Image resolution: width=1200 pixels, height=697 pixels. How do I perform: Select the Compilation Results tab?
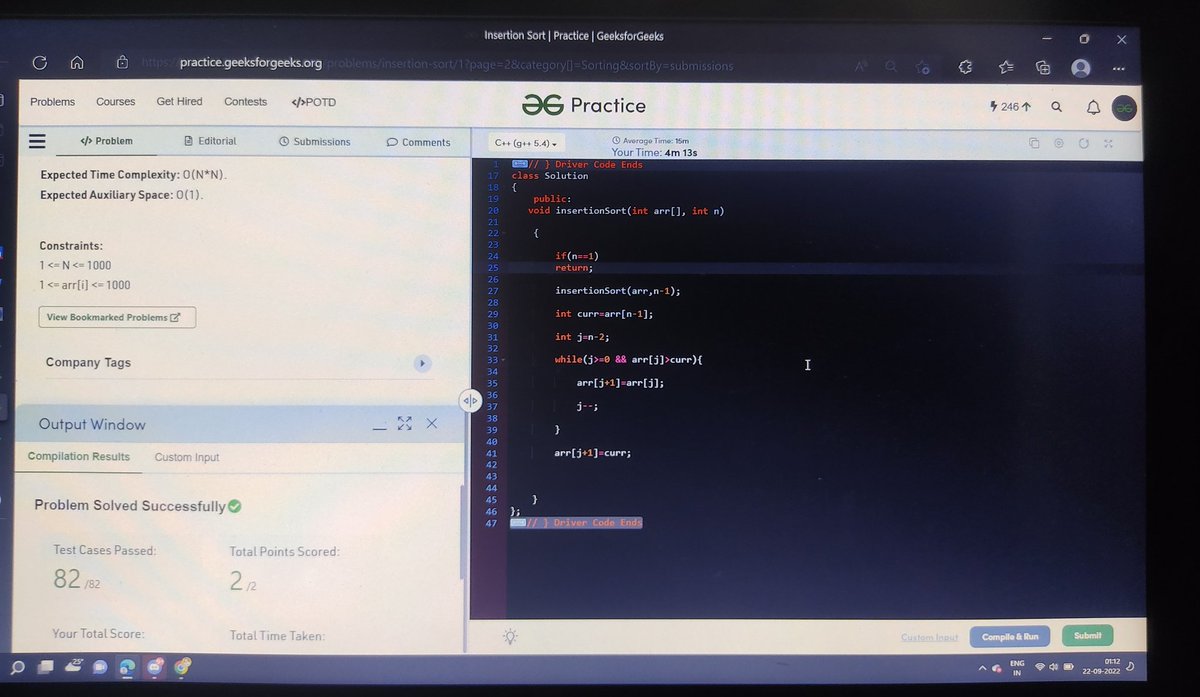(79, 456)
